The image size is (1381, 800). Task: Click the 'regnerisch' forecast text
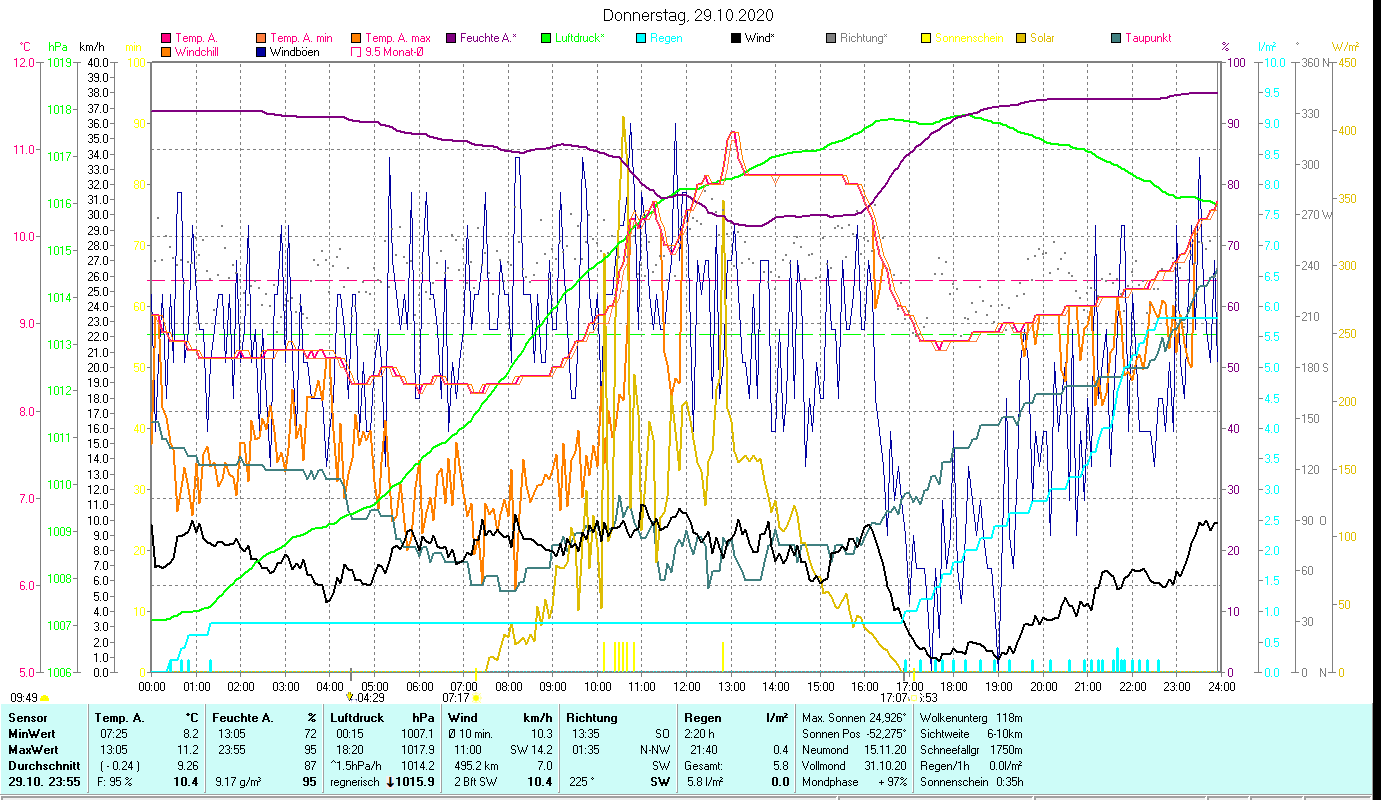355,782
